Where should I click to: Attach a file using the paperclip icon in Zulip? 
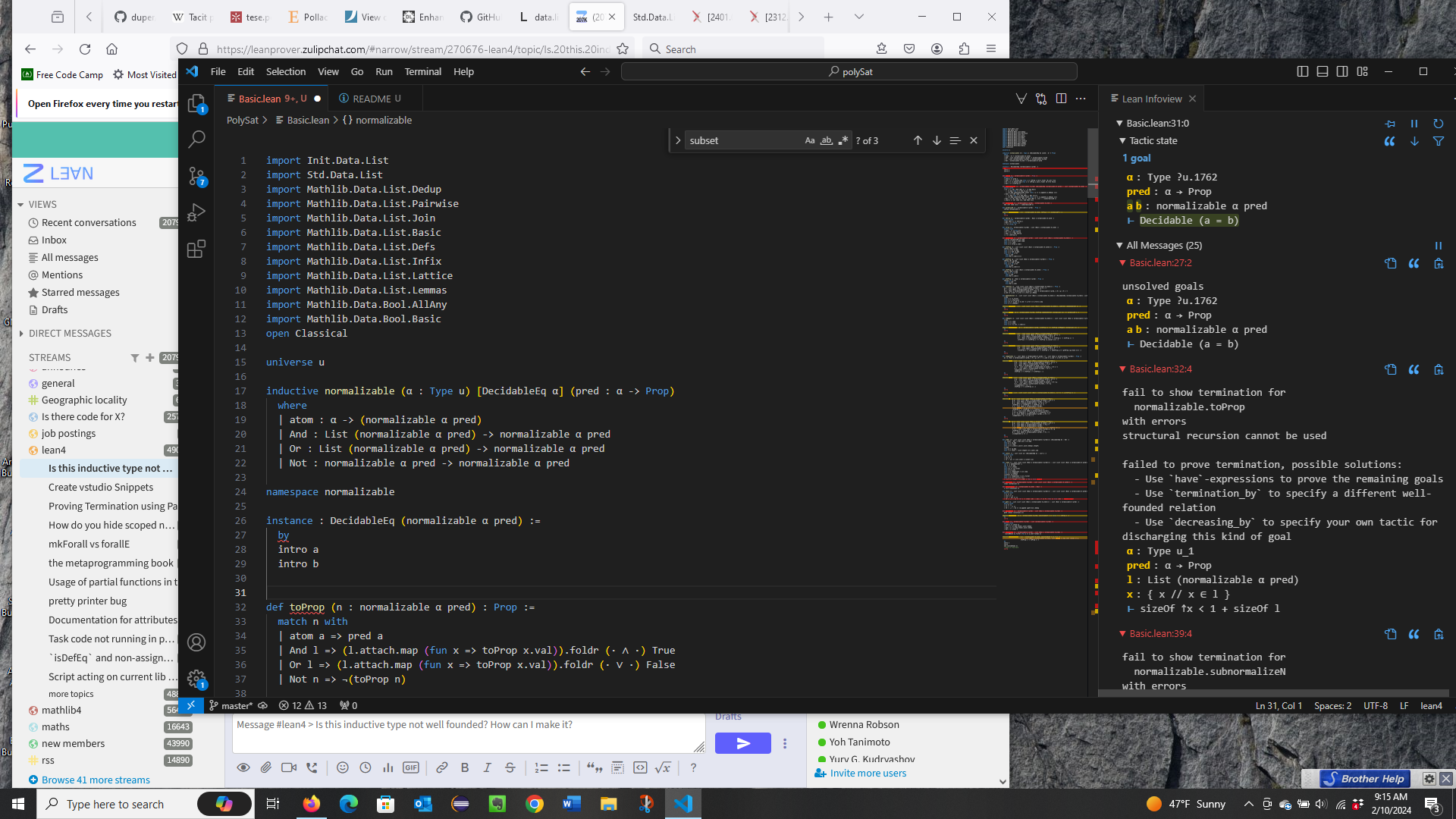click(266, 768)
